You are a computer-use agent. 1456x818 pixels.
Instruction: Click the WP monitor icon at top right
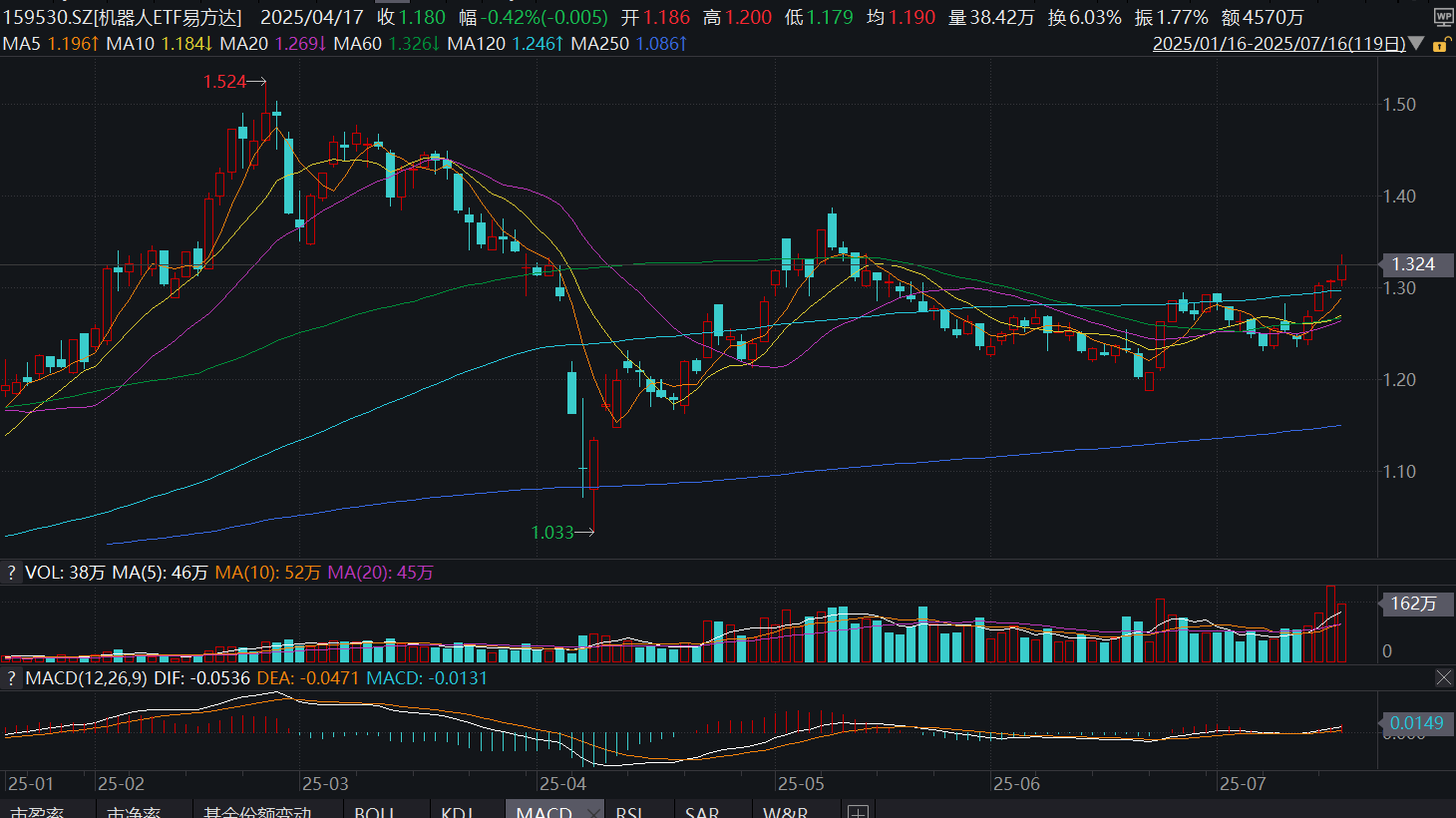[x=1443, y=17]
